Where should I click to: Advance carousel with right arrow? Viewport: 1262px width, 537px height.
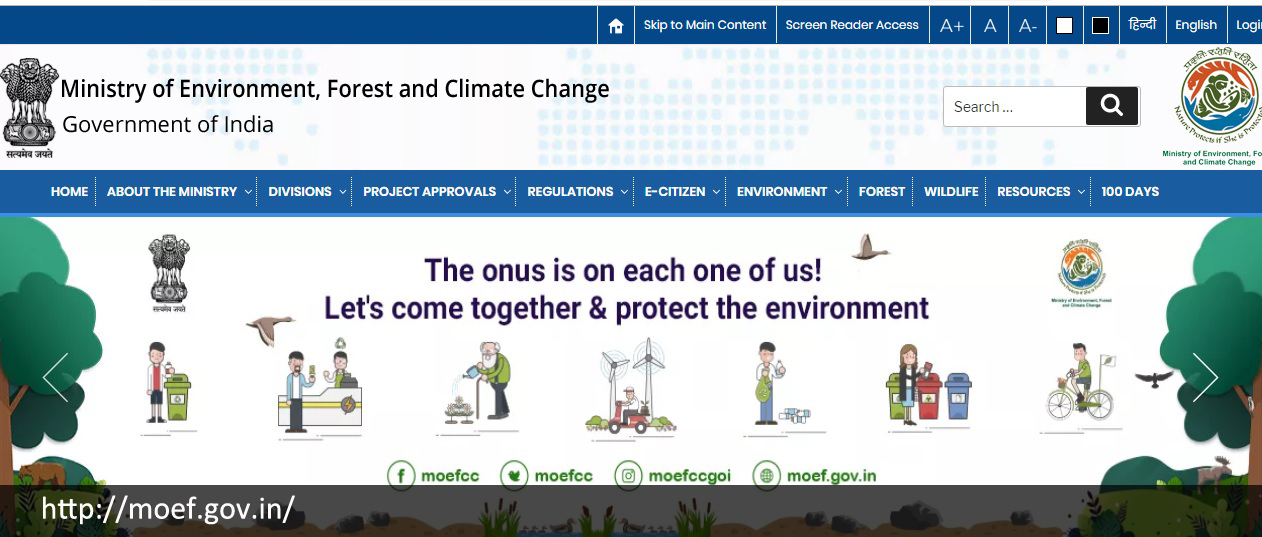tap(1205, 377)
